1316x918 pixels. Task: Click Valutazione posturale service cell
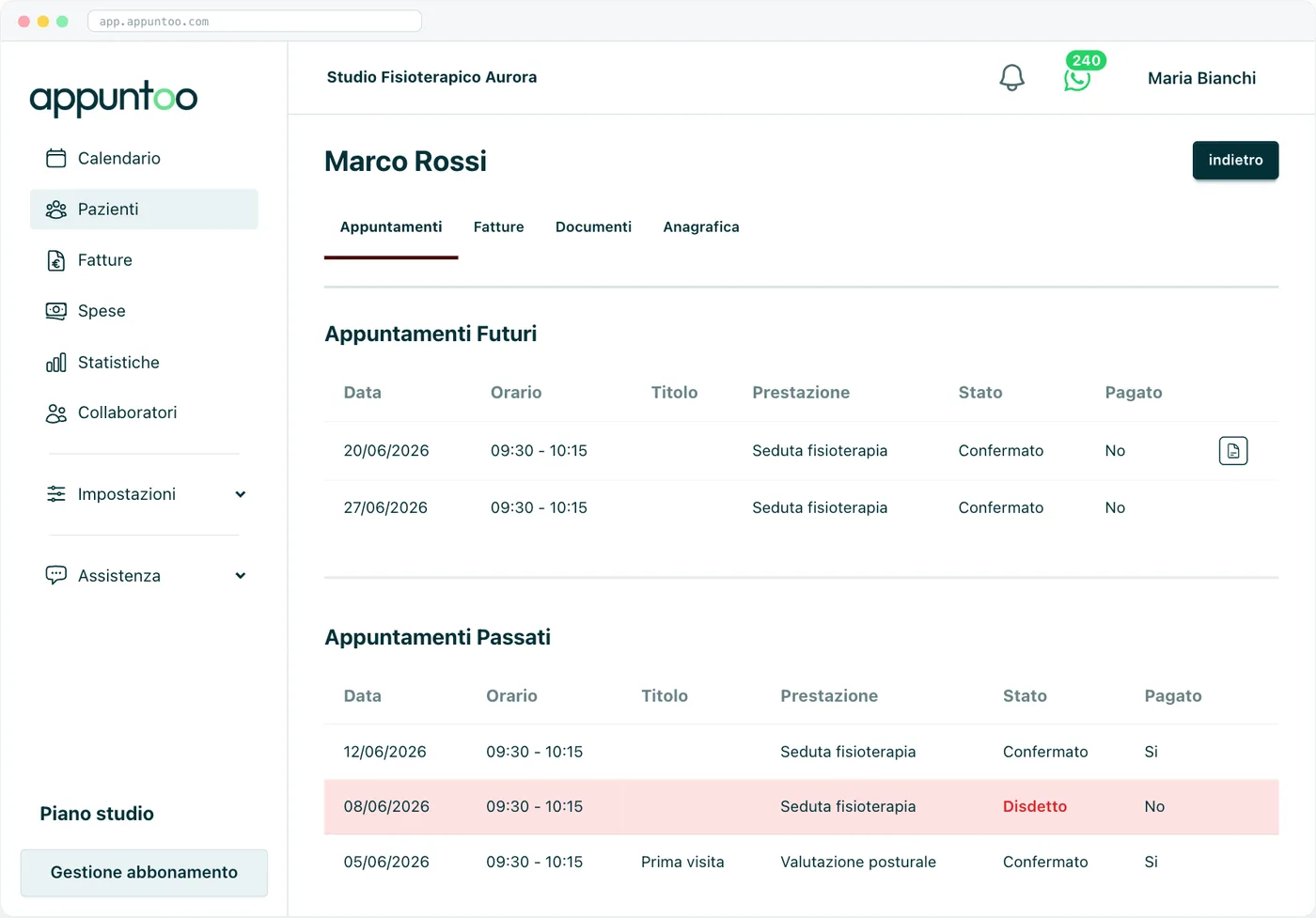[858, 863]
